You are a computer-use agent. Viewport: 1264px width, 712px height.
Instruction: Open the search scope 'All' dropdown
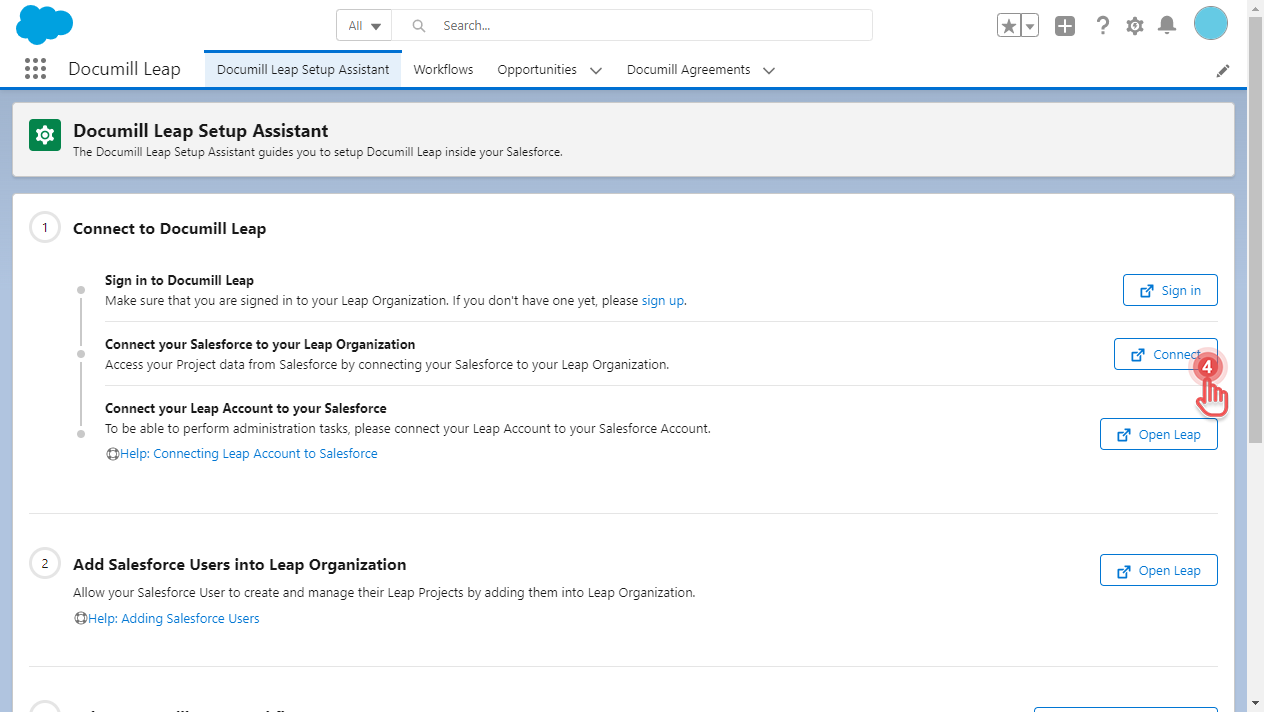click(x=364, y=26)
